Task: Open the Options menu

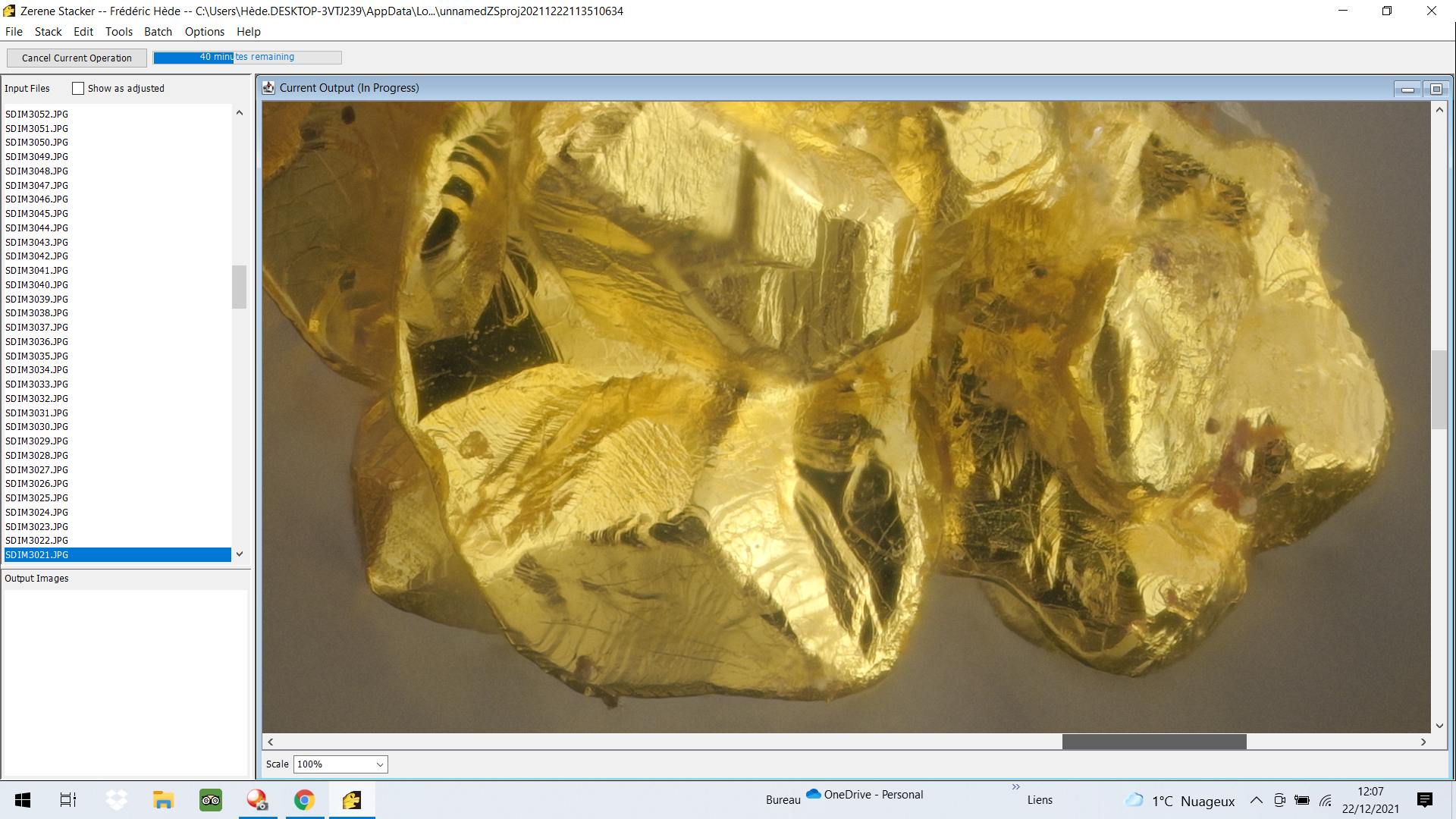Action: [204, 32]
